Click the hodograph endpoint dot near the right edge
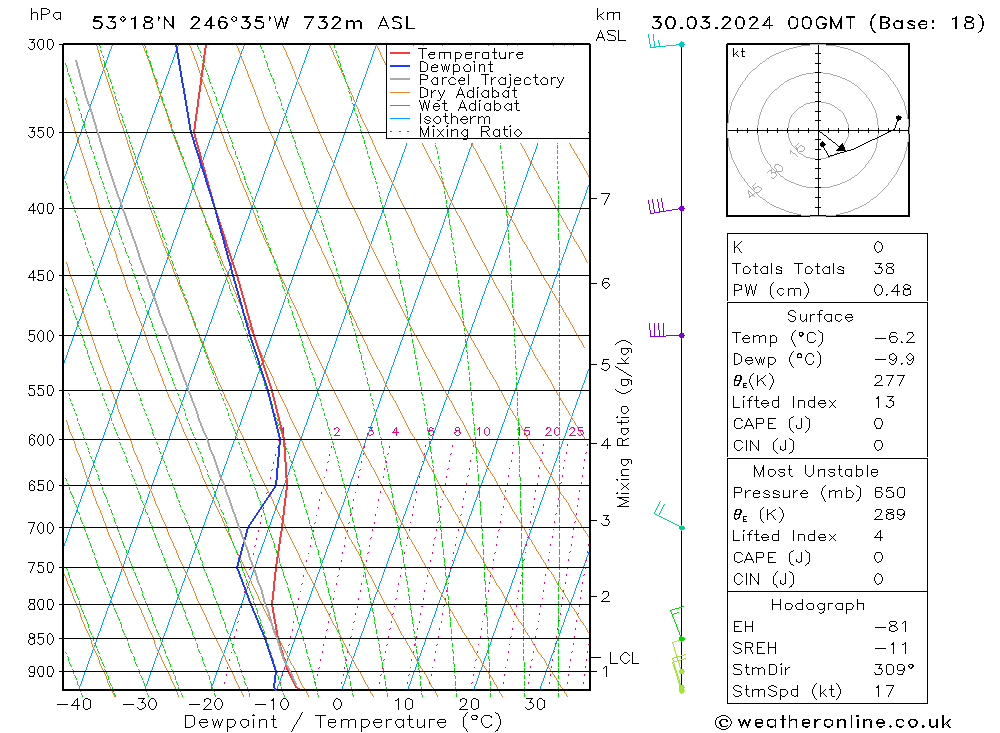The image size is (1000, 733). pyautogui.click(x=899, y=118)
